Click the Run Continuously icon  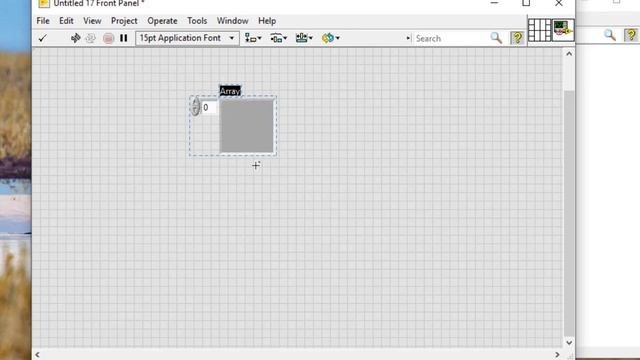point(76,38)
